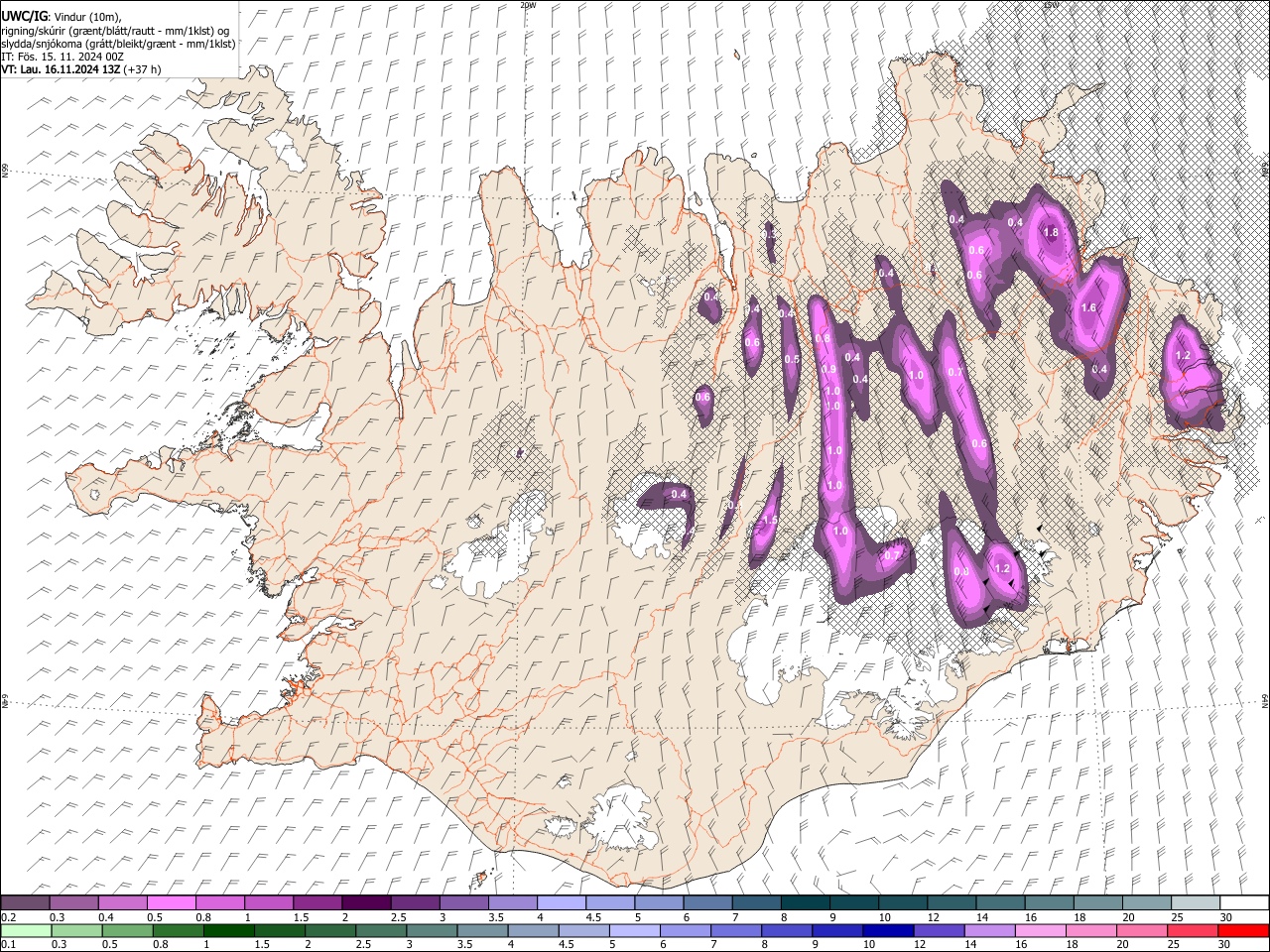Click the 'slydda/snjókoma' legend description line

118,44
